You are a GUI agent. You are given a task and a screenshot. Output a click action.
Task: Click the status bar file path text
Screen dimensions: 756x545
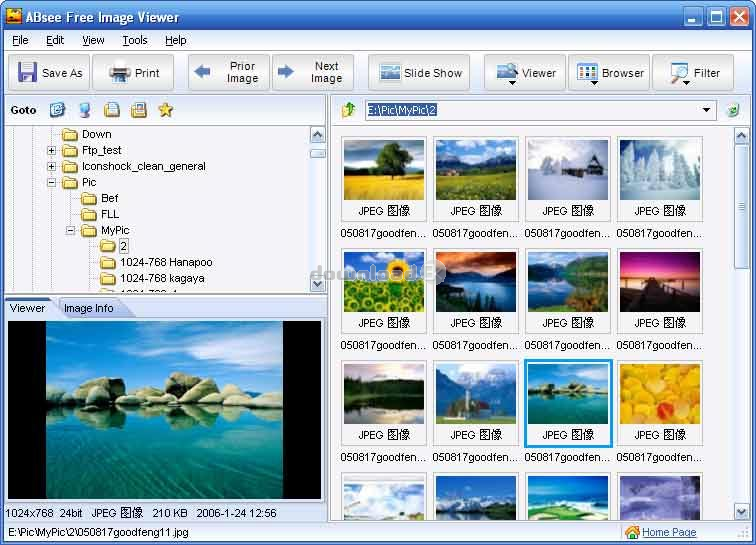click(98, 532)
